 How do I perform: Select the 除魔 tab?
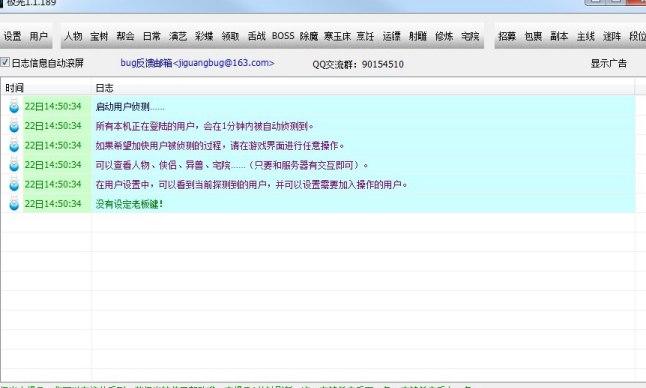pos(309,36)
